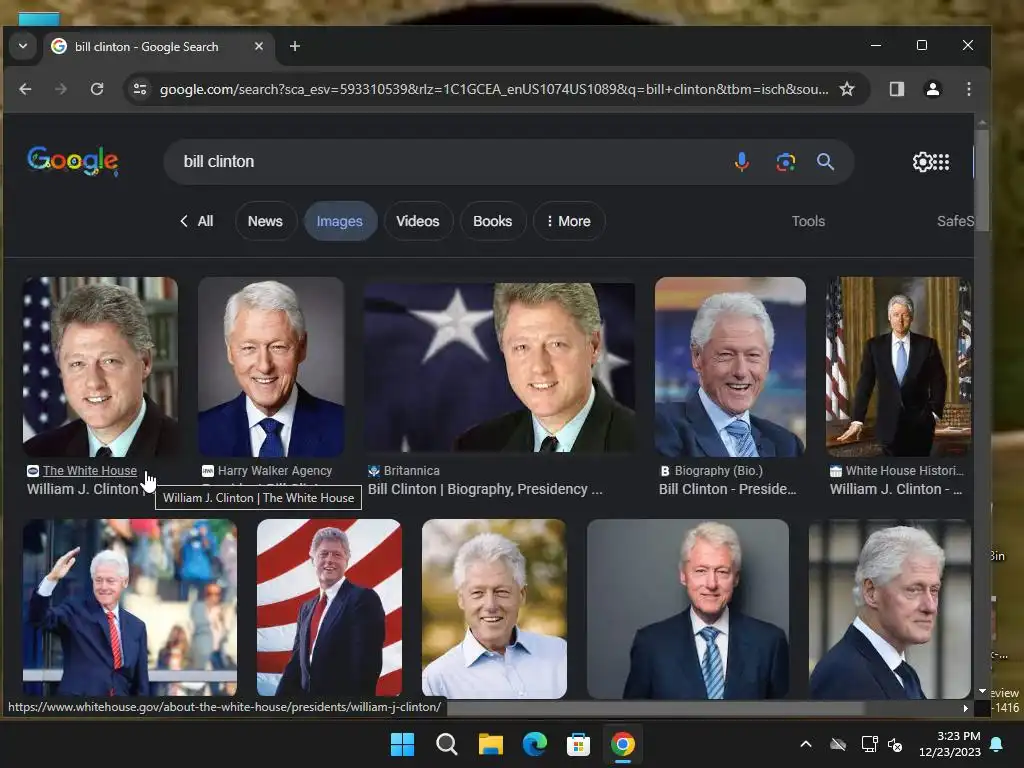Open the Chrome profile icon
Viewport: 1024px width, 768px height.
pyautogui.click(x=933, y=89)
